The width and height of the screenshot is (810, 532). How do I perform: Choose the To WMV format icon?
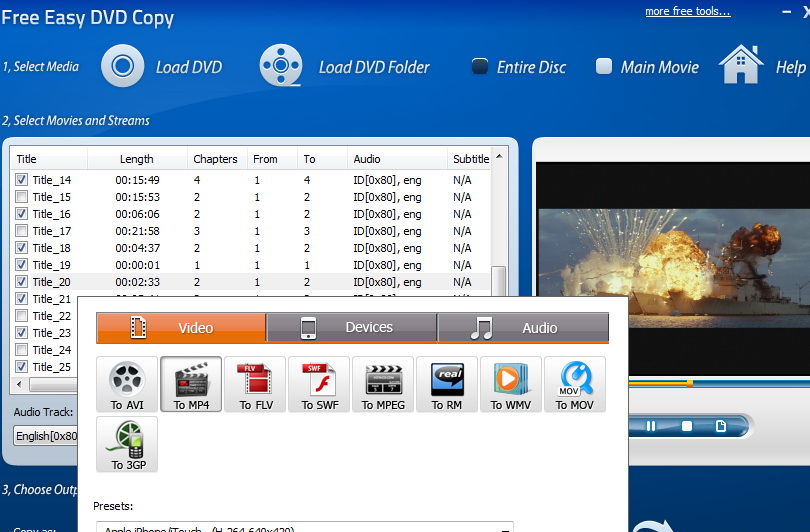click(511, 384)
